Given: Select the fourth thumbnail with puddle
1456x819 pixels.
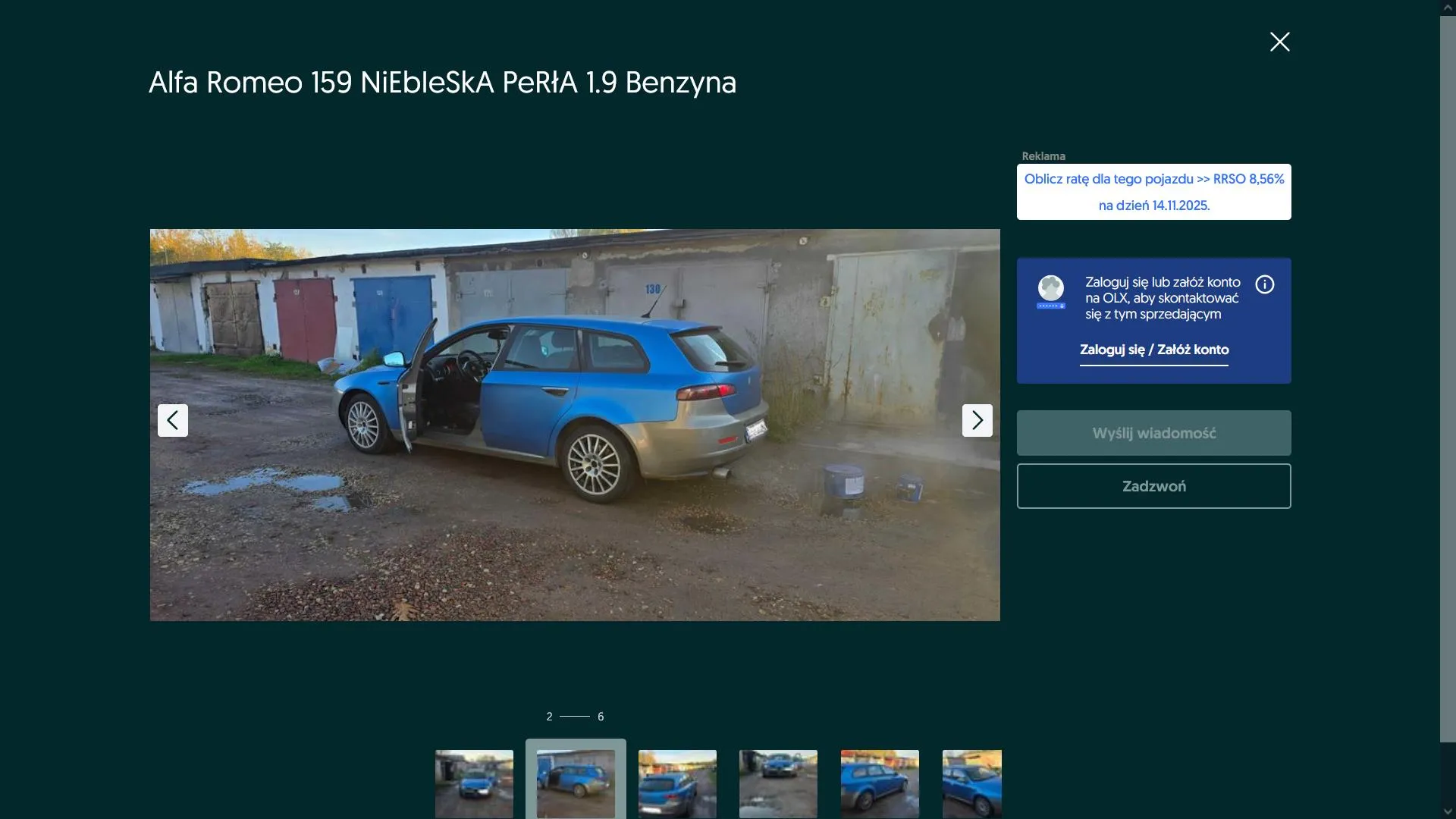Looking at the screenshot, I should coord(778,783).
